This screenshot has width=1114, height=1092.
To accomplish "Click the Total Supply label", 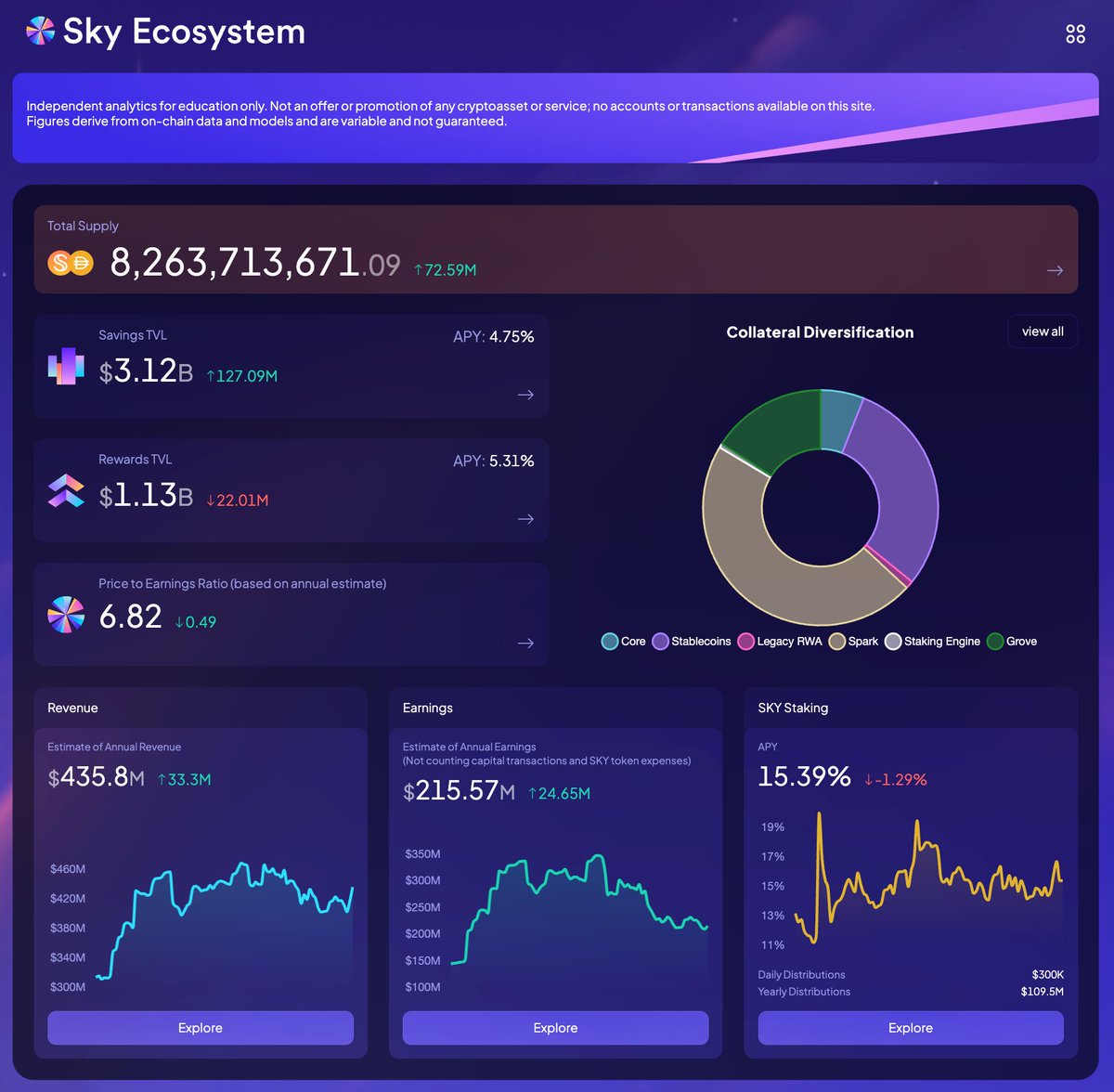I will tap(83, 226).
